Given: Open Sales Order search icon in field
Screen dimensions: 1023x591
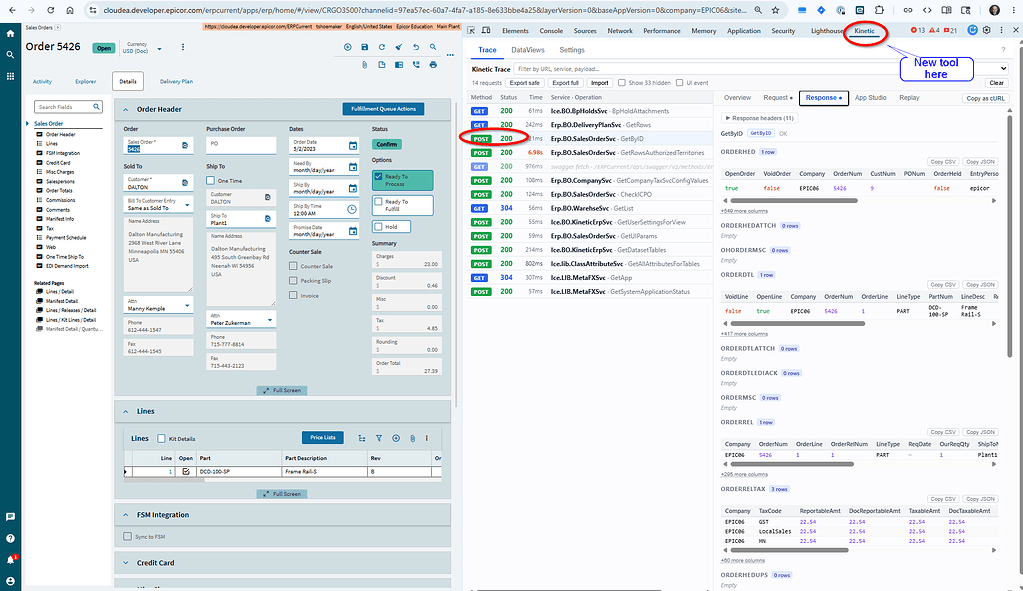Looking at the screenshot, I should pyautogui.click(x=185, y=145).
